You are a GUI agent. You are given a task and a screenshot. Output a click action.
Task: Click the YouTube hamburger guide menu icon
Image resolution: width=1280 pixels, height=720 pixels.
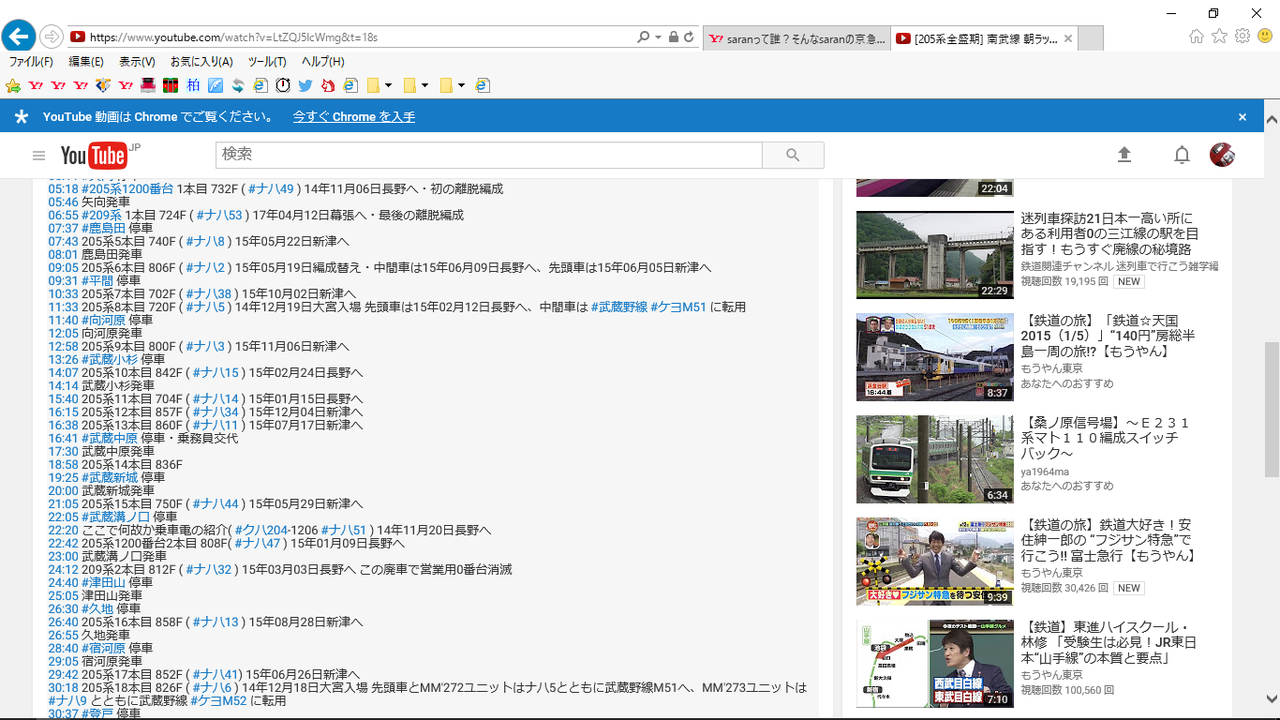tap(39, 155)
